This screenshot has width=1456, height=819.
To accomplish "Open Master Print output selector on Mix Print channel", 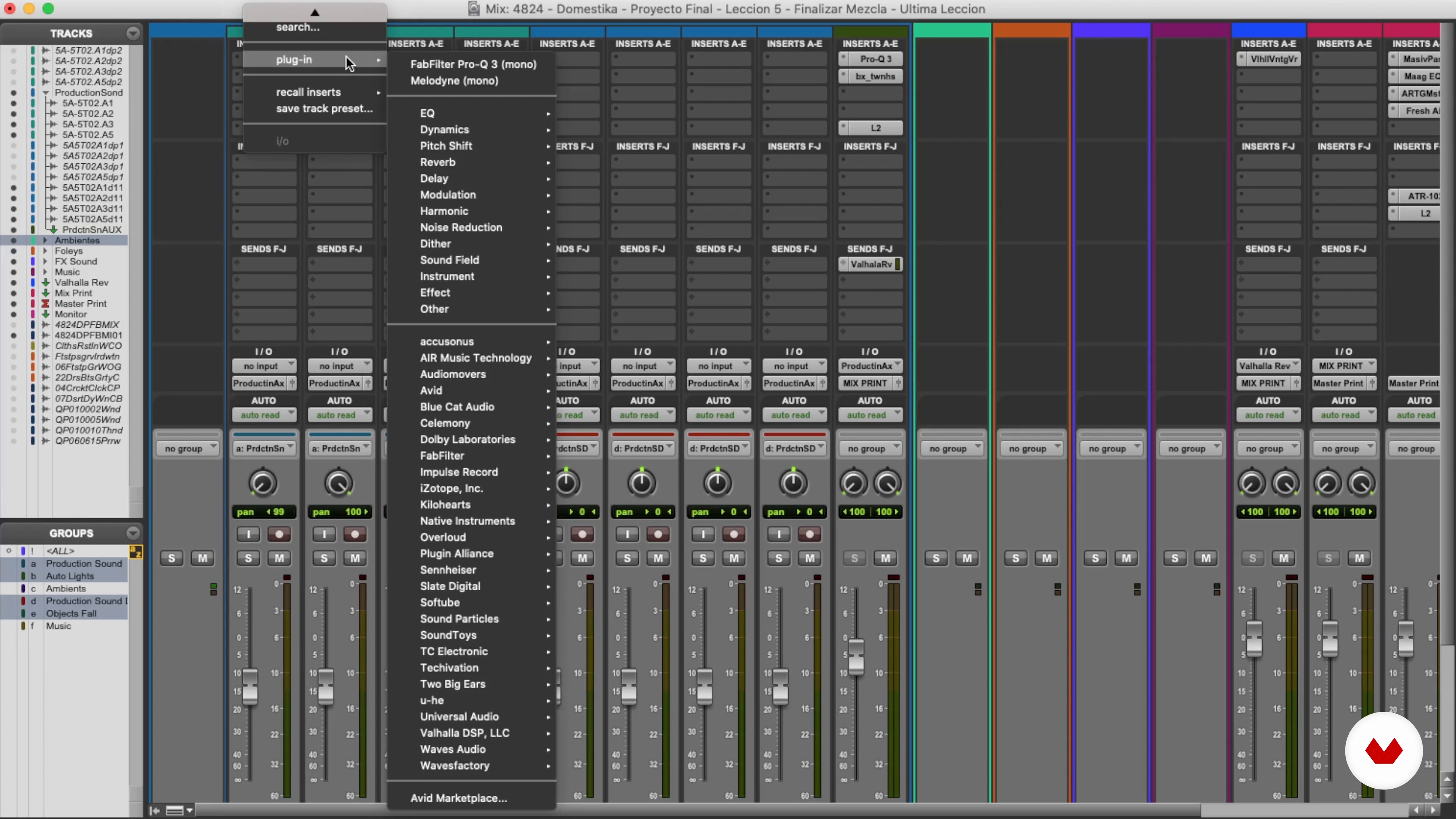I will tap(1338, 383).
